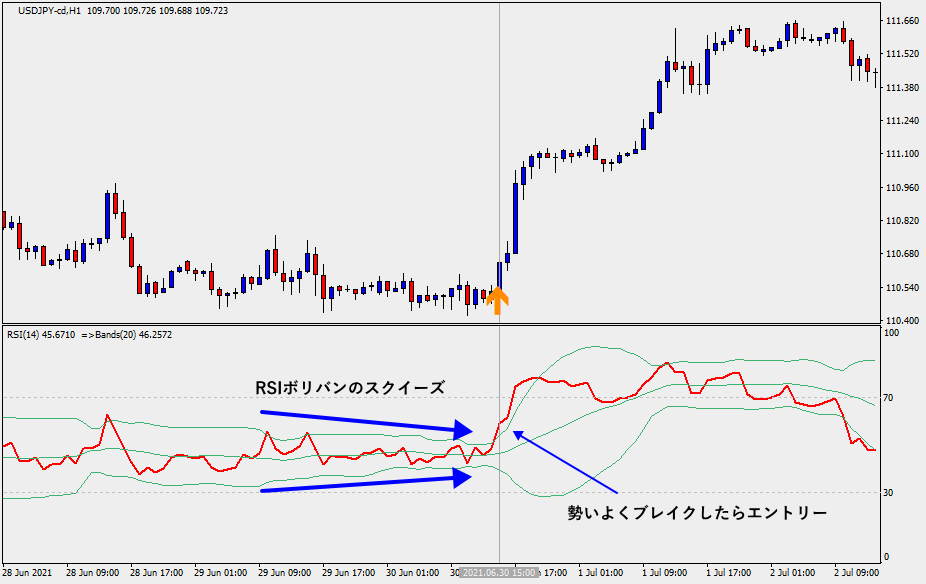Click the RSI 70 level on the scale
The width and height of the screenshot is (926, 584).
click(x=888, y=398)
